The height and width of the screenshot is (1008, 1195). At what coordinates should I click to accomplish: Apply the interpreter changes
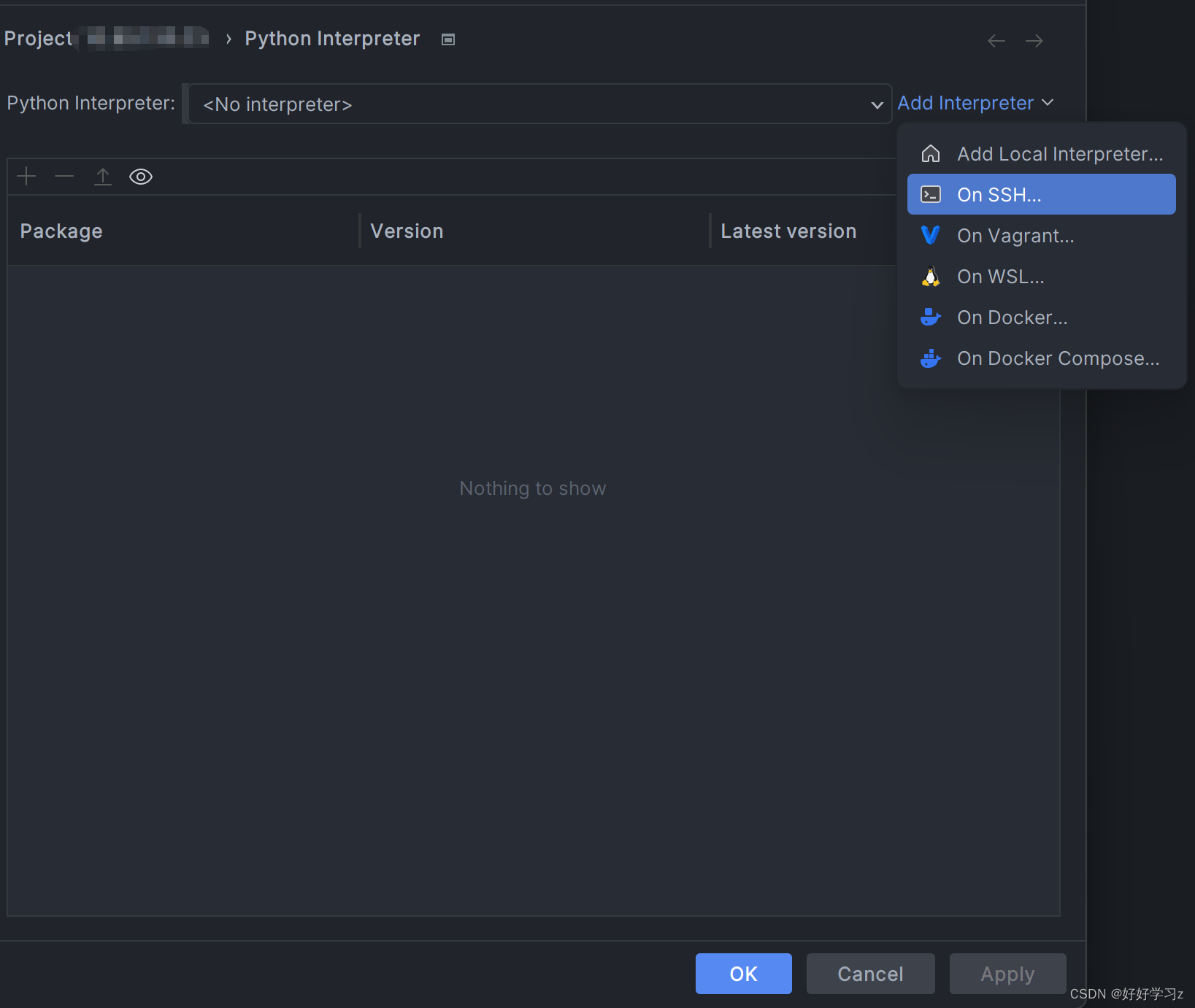(x=1007, y=974)
